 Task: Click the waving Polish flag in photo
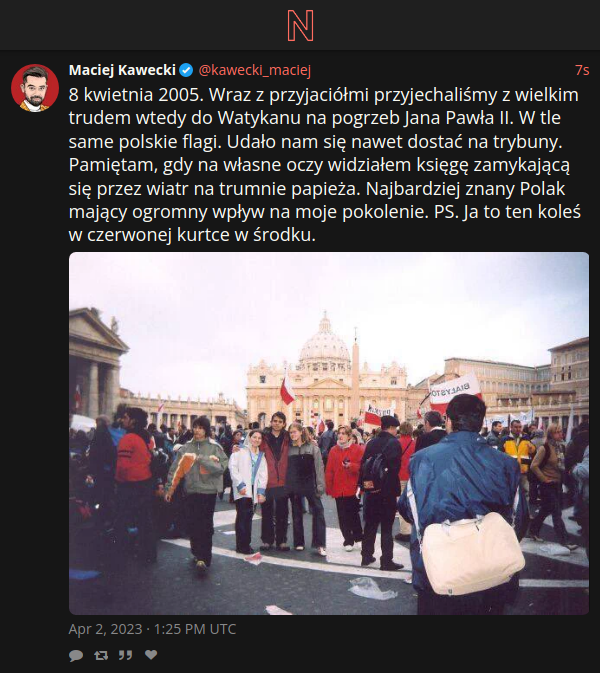287,389
